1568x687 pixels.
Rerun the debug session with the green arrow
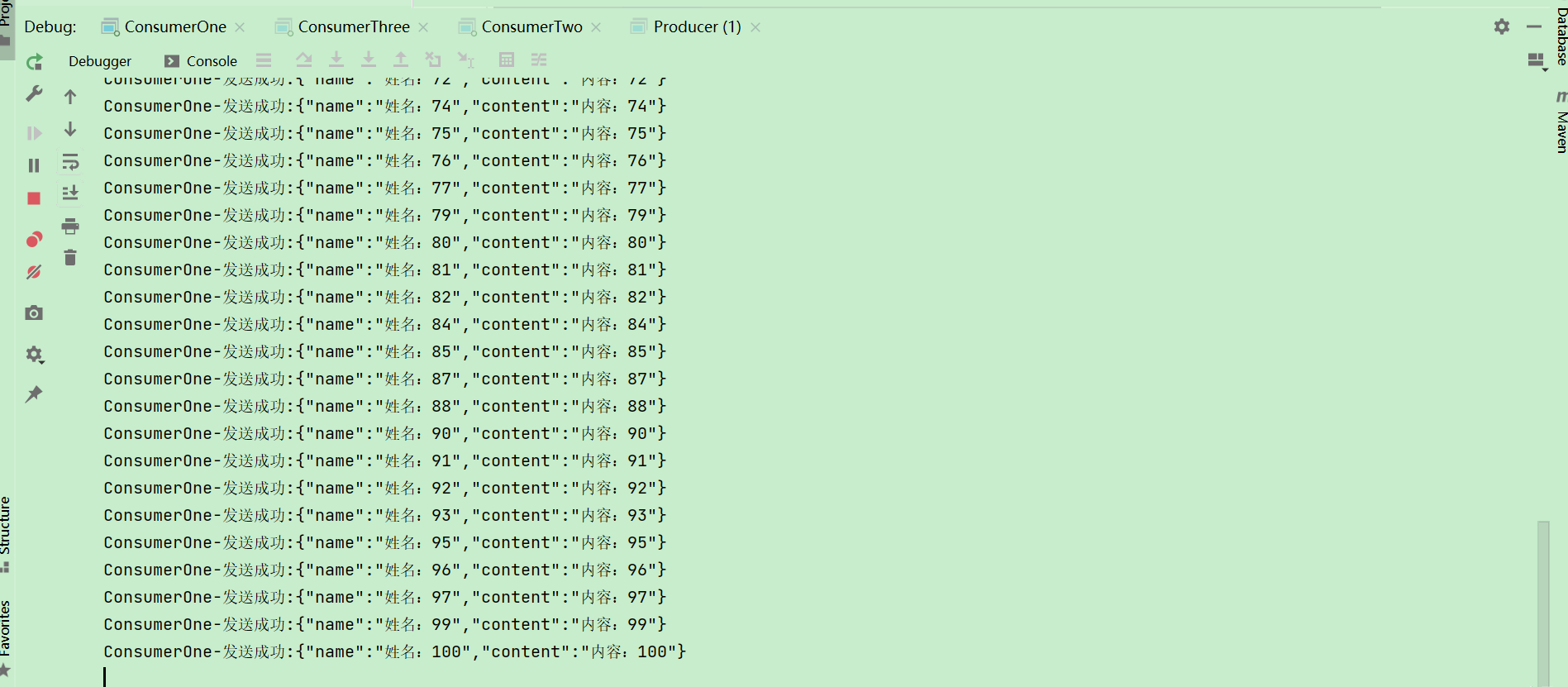34,62
